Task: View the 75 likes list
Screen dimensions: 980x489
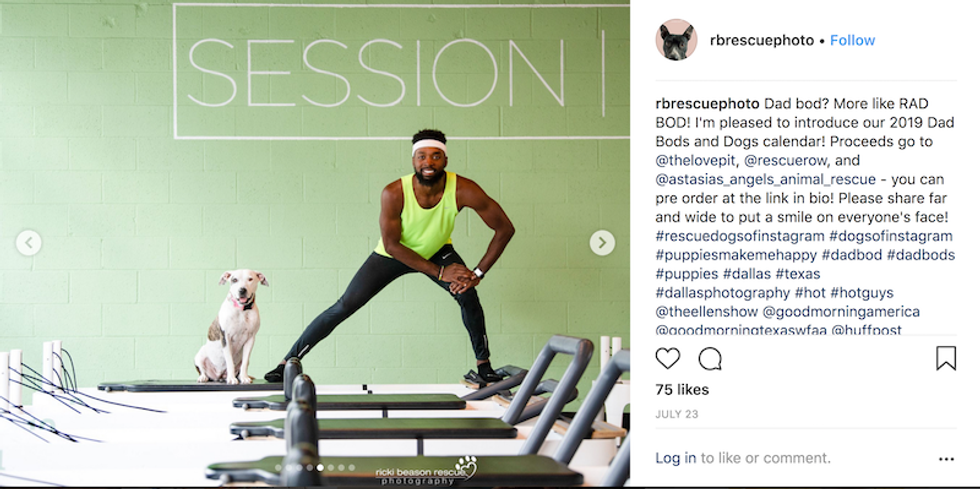Action: [x=682, y=390]
